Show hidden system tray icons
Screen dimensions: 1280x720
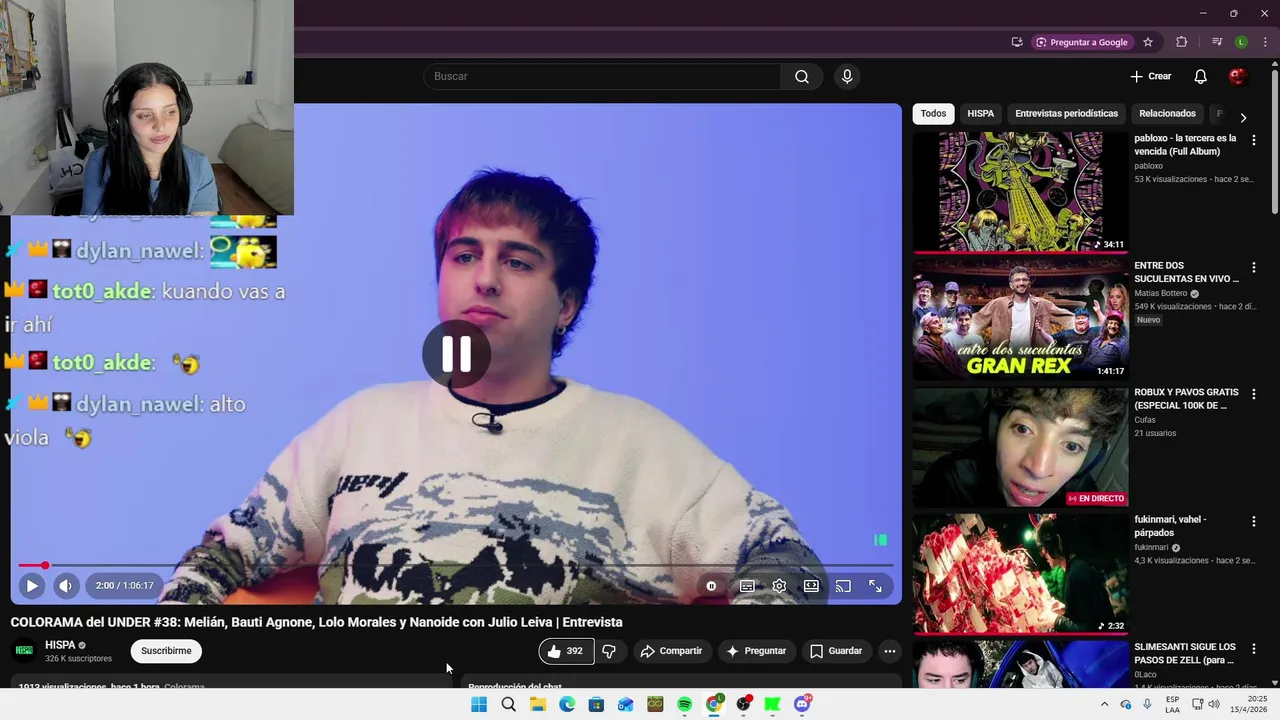1104,704
